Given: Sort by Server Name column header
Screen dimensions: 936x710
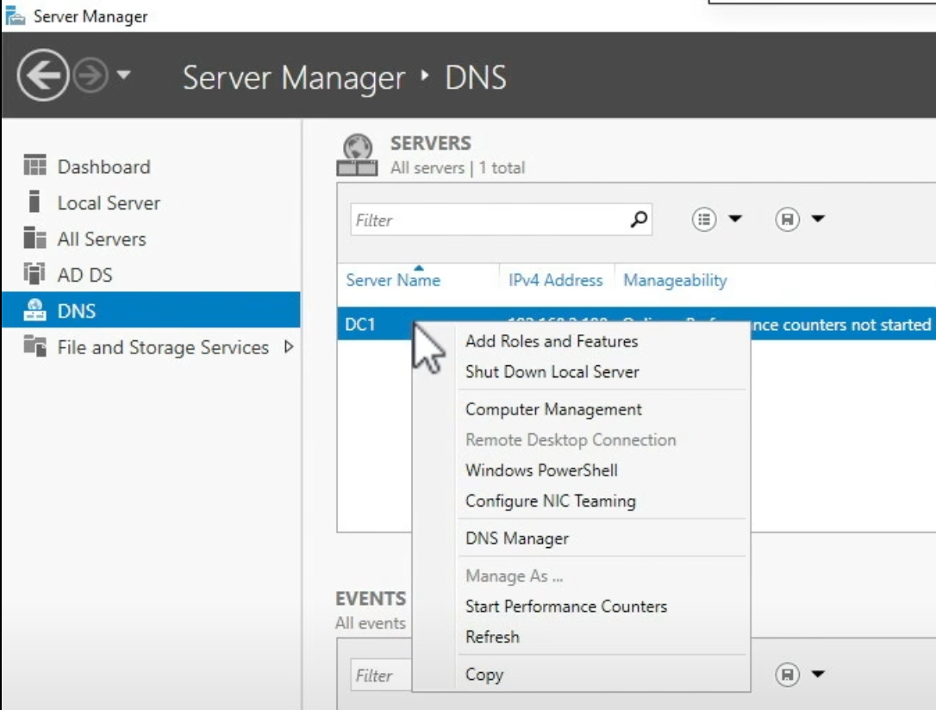Looking at the screenshot, I should (x=393, y=280).
